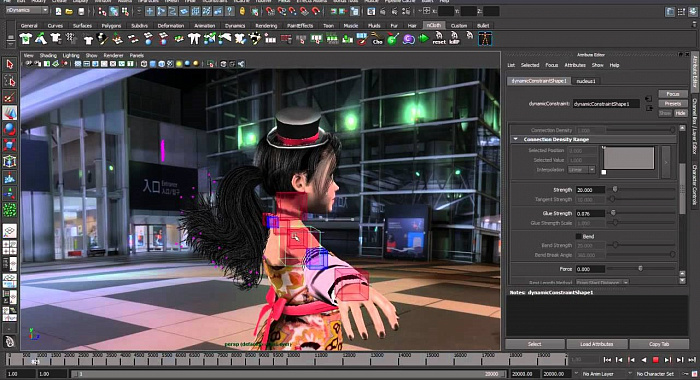700x380 pixels.
Task: Click the Presets button
Action: pyautogui.click(x=673, y=104)
